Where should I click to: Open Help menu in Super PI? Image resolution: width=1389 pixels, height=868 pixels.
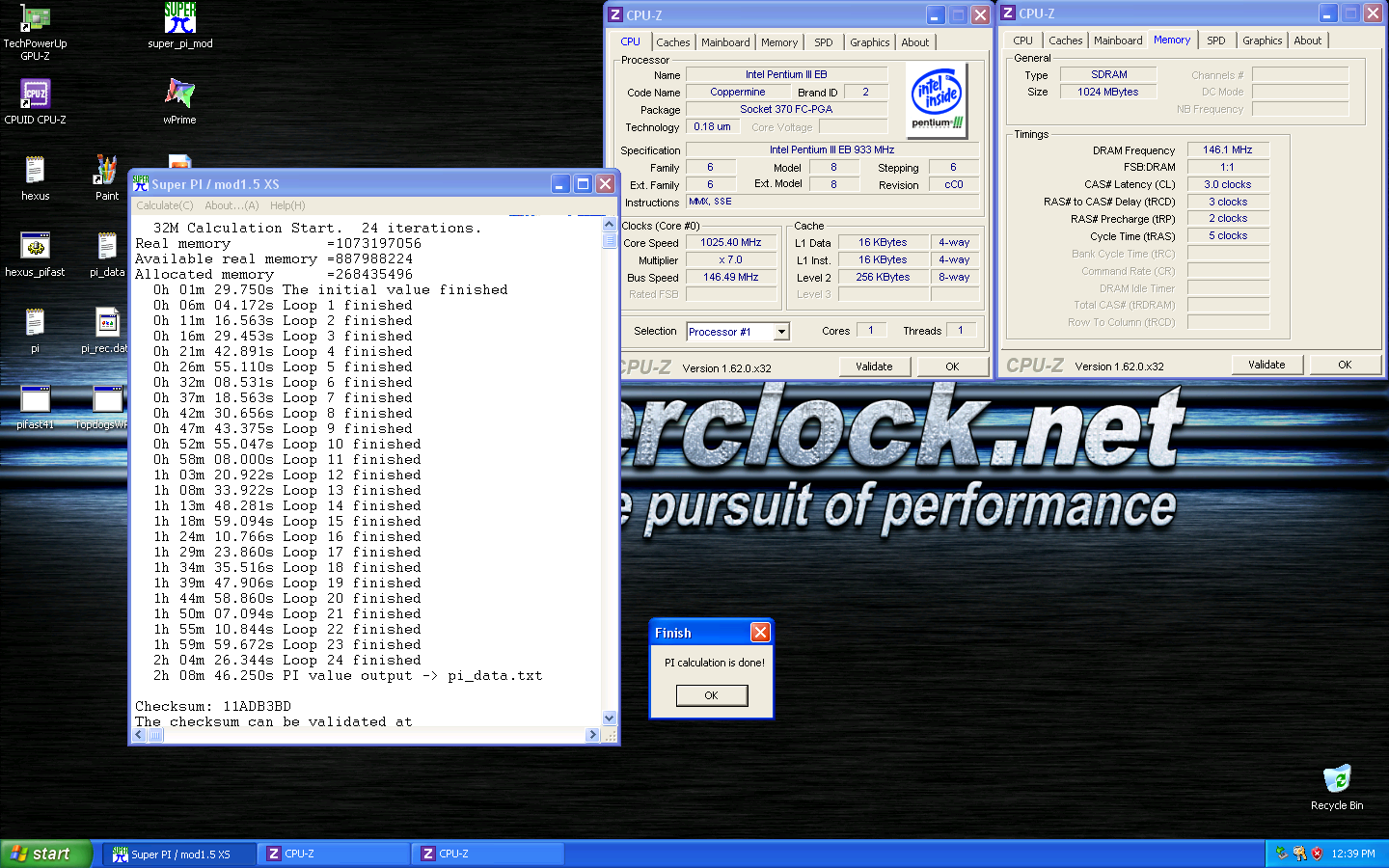[287, 205]
